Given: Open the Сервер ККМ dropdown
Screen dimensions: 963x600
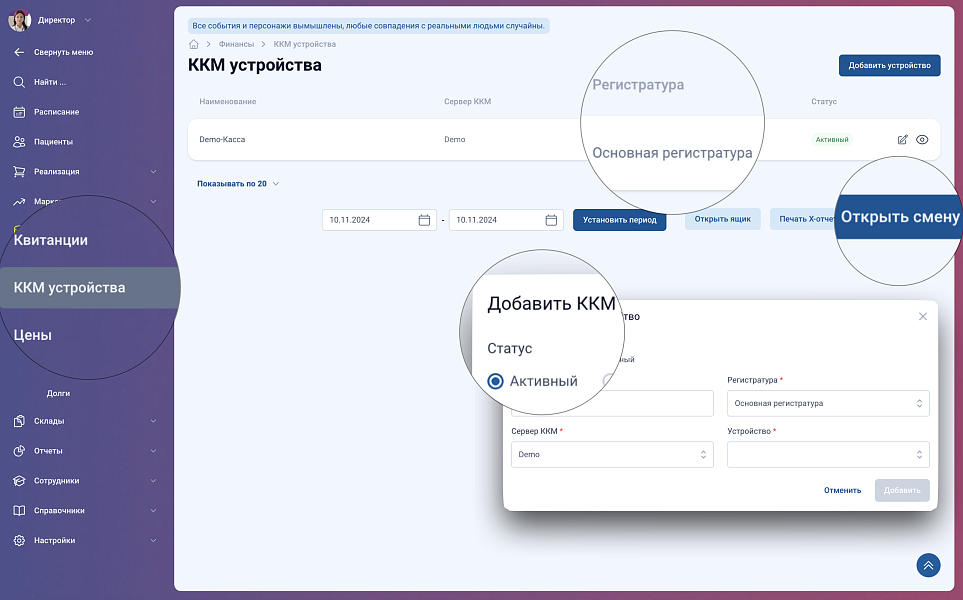Looking at the screenshot, I should tap(612, 454).
